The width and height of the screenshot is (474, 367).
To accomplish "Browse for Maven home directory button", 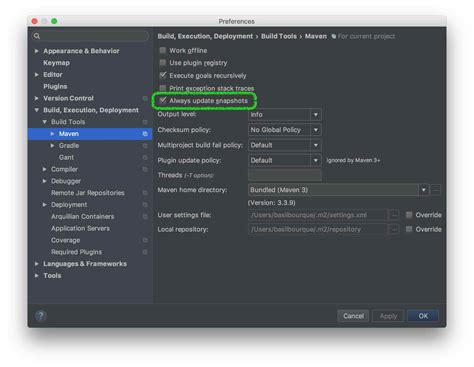I will [436, 190].
